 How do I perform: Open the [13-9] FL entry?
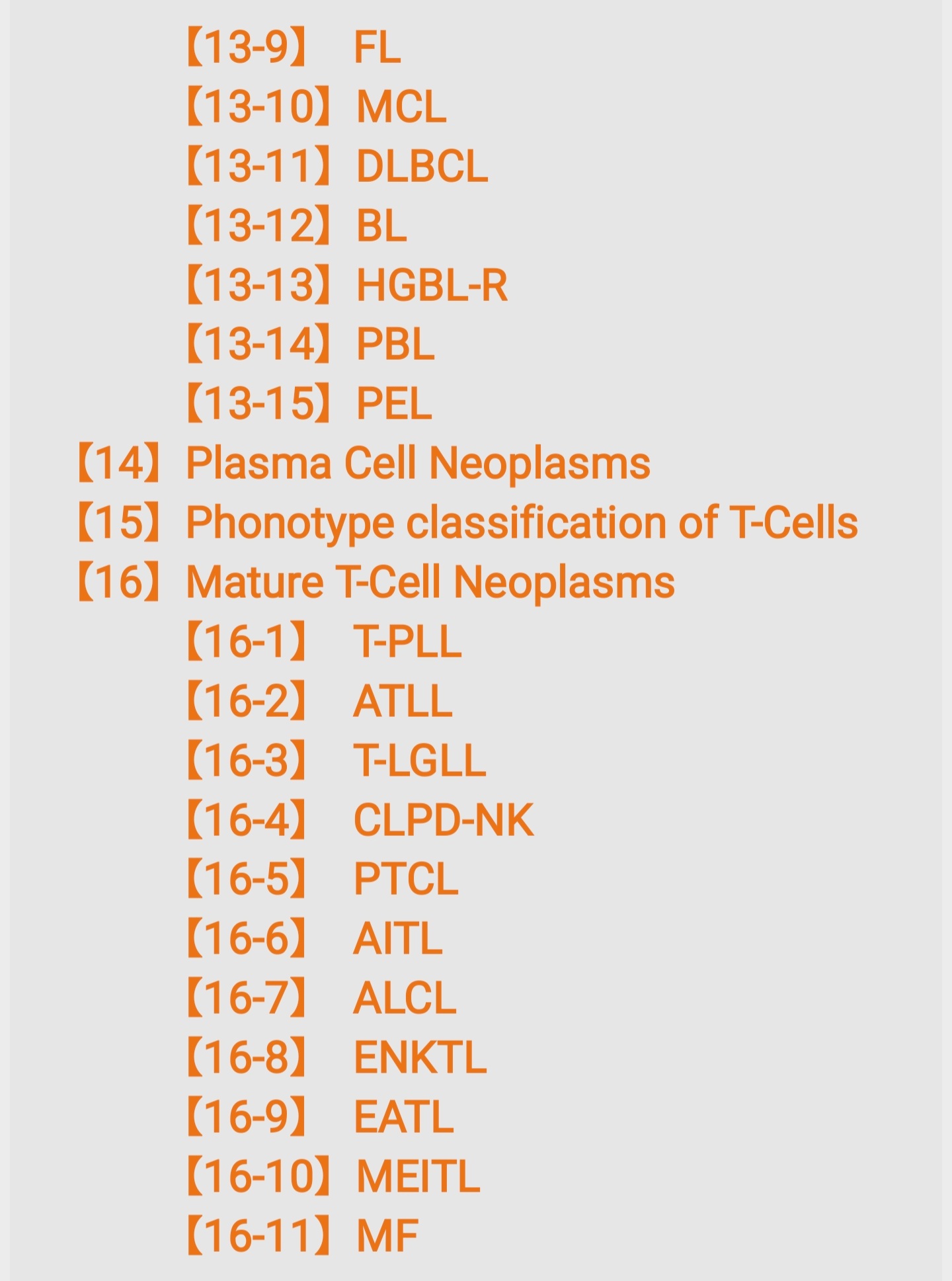(293, 48)
